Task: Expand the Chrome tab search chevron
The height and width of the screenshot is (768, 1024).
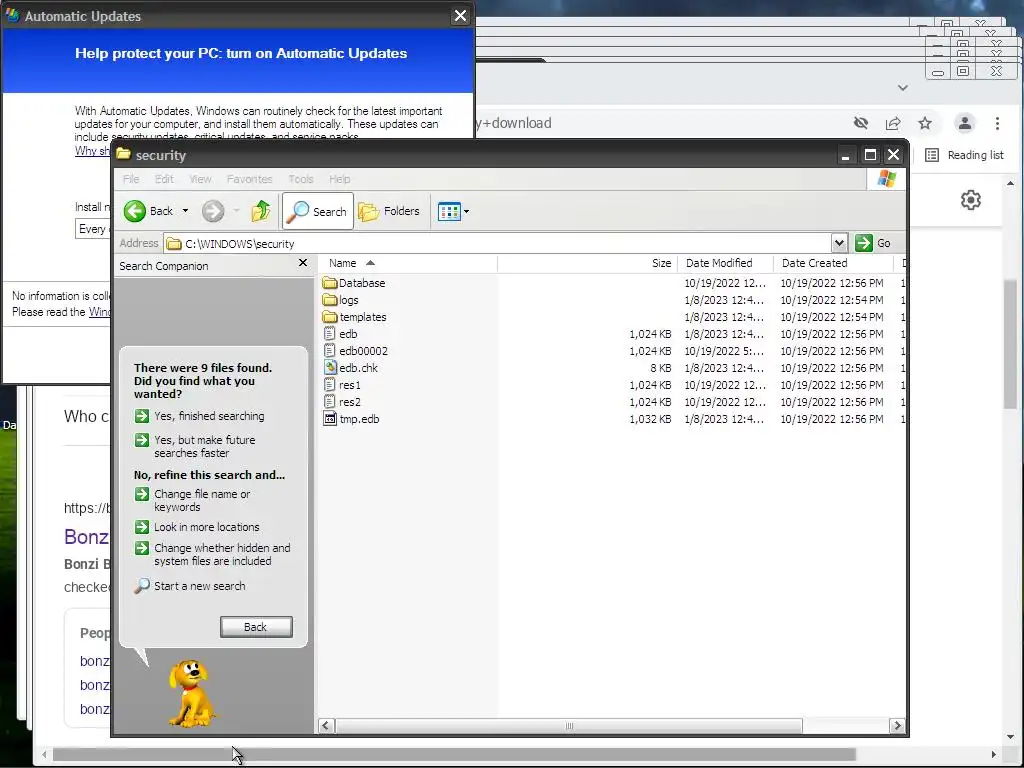Action: 903,88
